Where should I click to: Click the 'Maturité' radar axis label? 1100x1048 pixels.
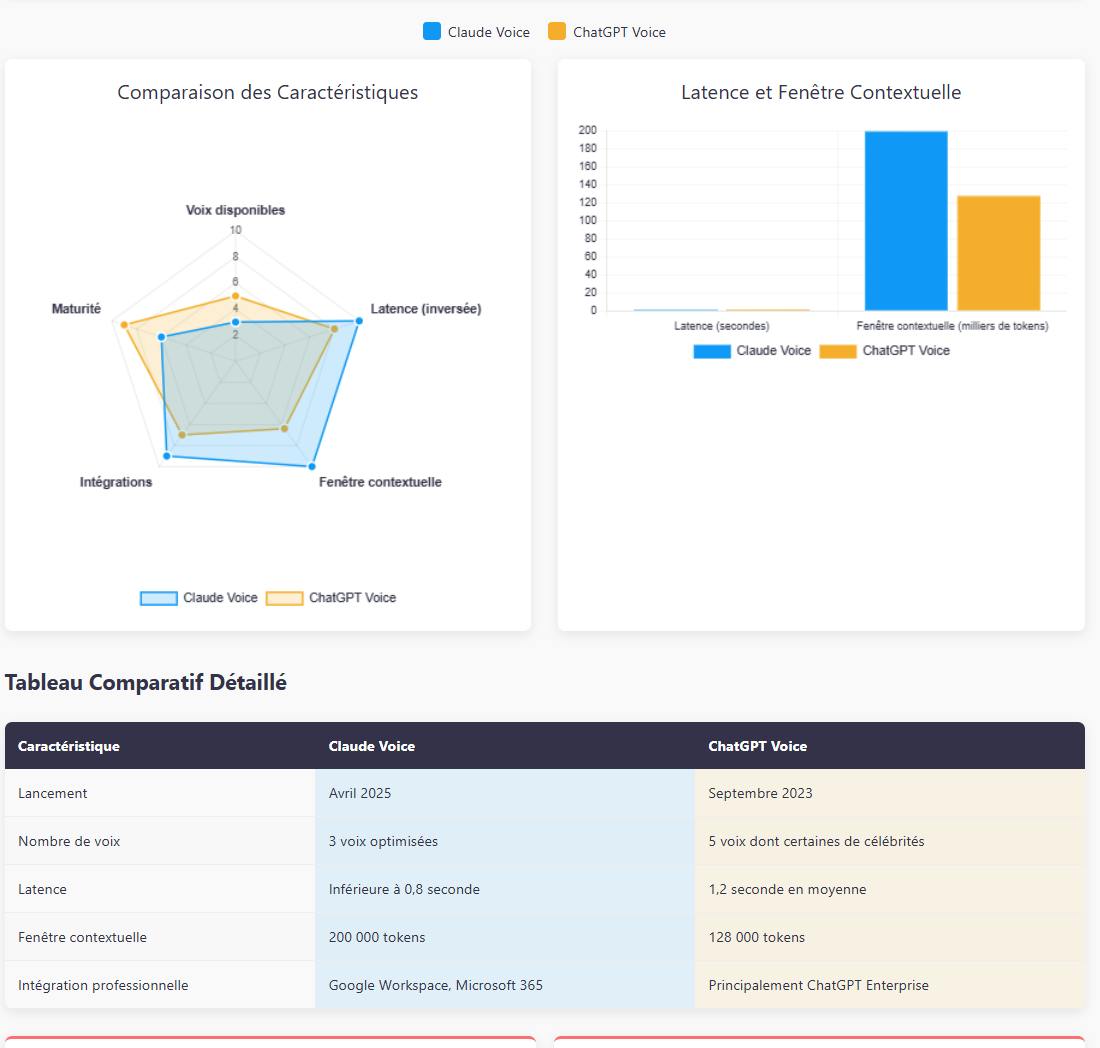(x=76, y=309)
